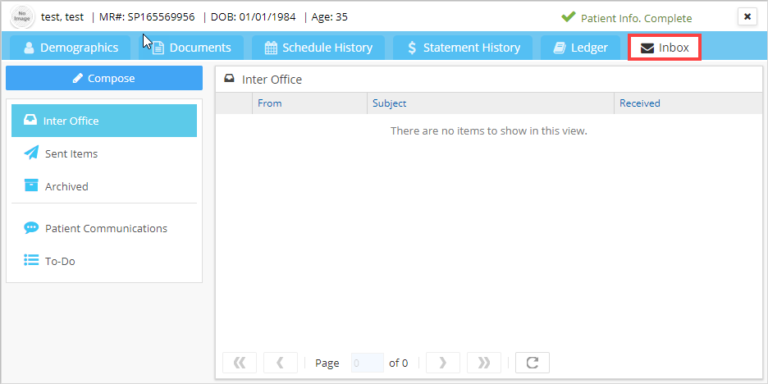This screenshot has height=384, width=768.
Task: Click the MR# SP165569956 text
Action: tap(147, 17)
